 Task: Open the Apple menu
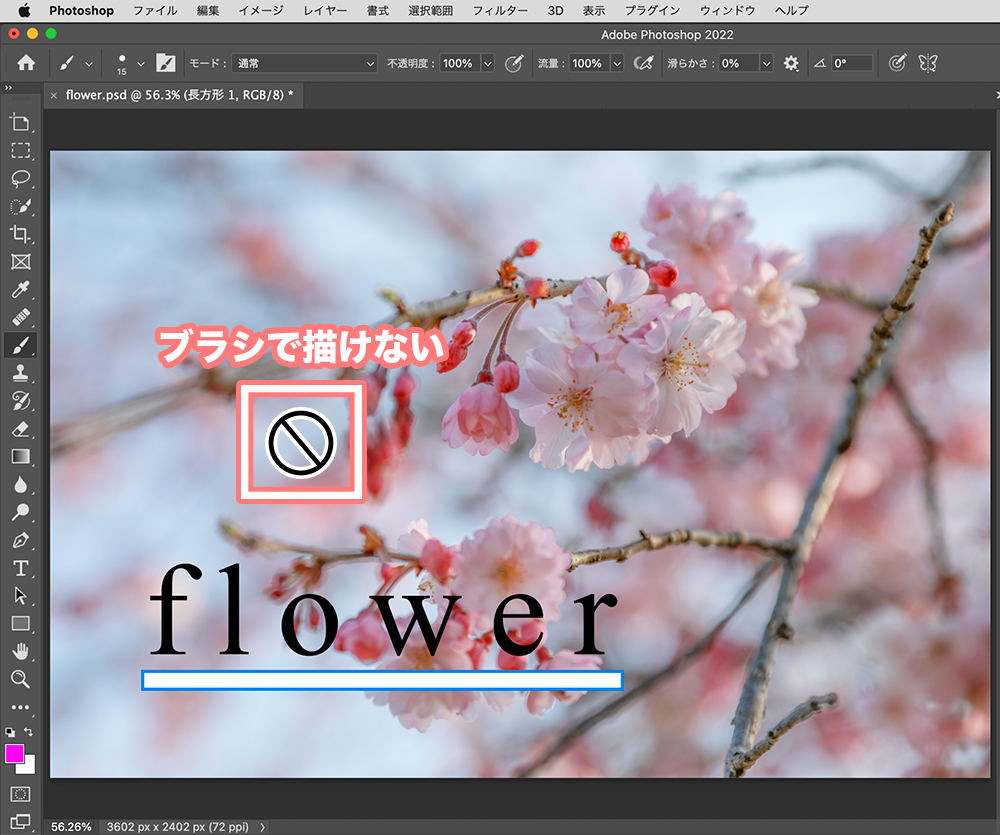[24, 10]
